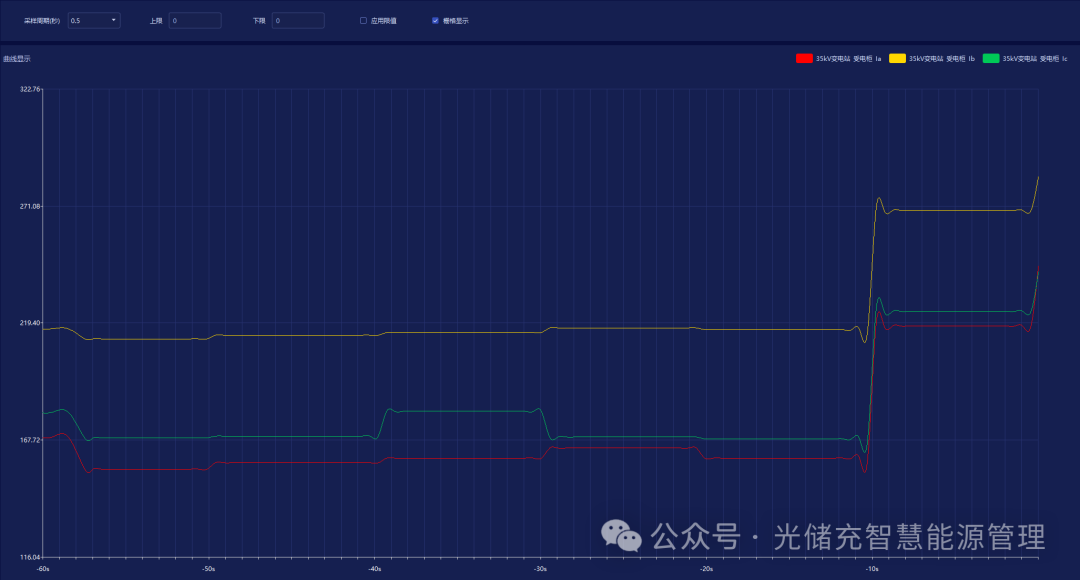This screenshot has height=580, width=1080.
Task: Click the 曲线显示 panel title
Action: coord(17,59)
